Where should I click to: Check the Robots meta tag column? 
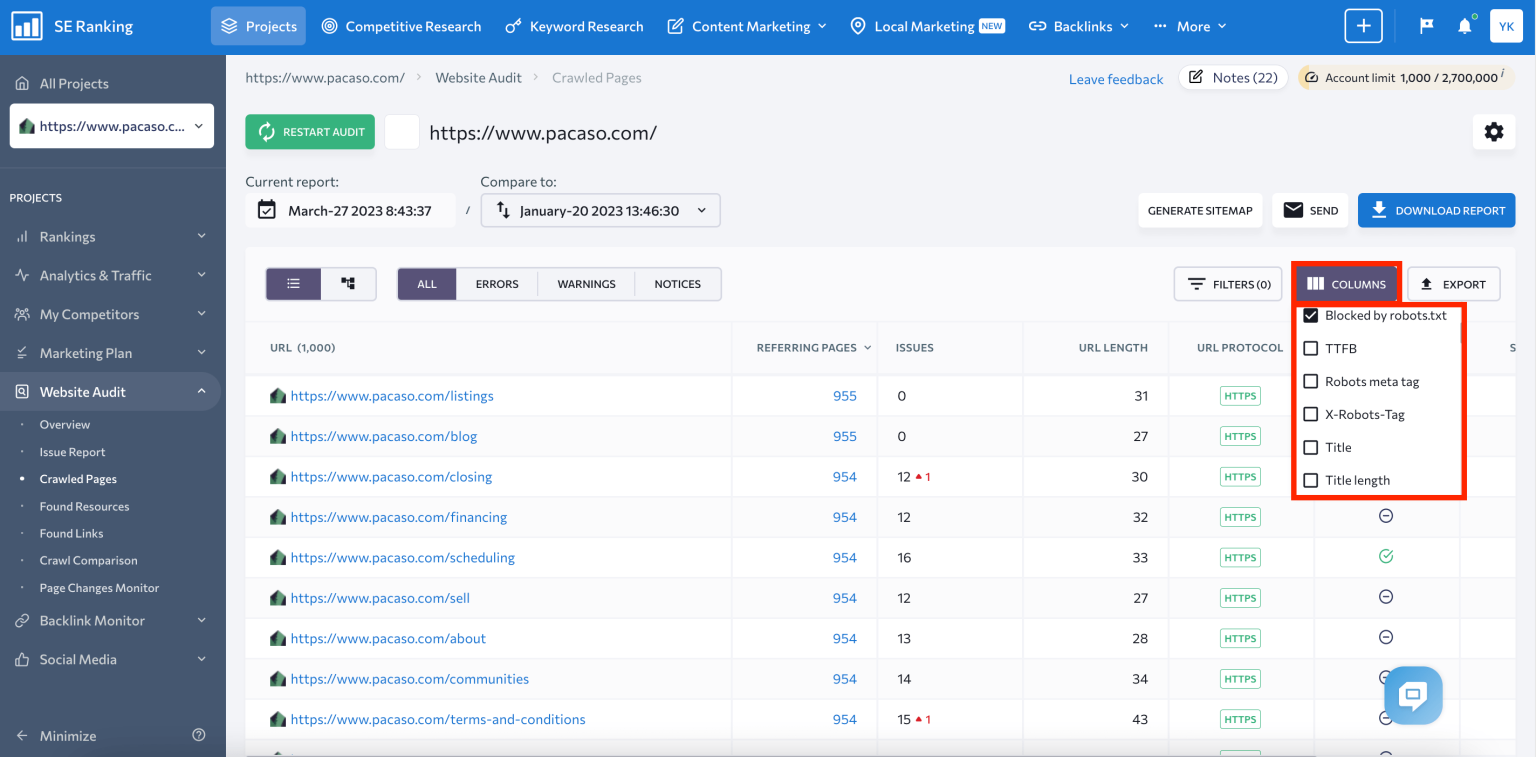click(1310, 381)
